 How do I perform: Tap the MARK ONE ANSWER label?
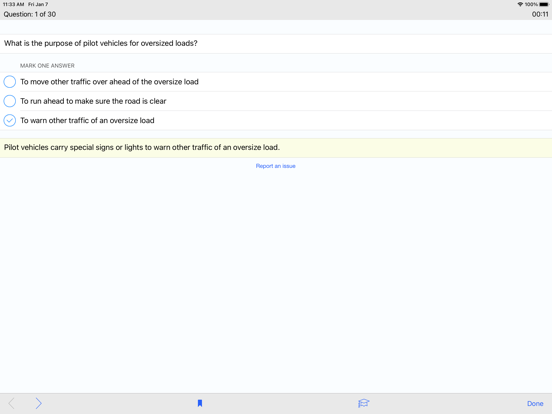click(x=47, y=65)
